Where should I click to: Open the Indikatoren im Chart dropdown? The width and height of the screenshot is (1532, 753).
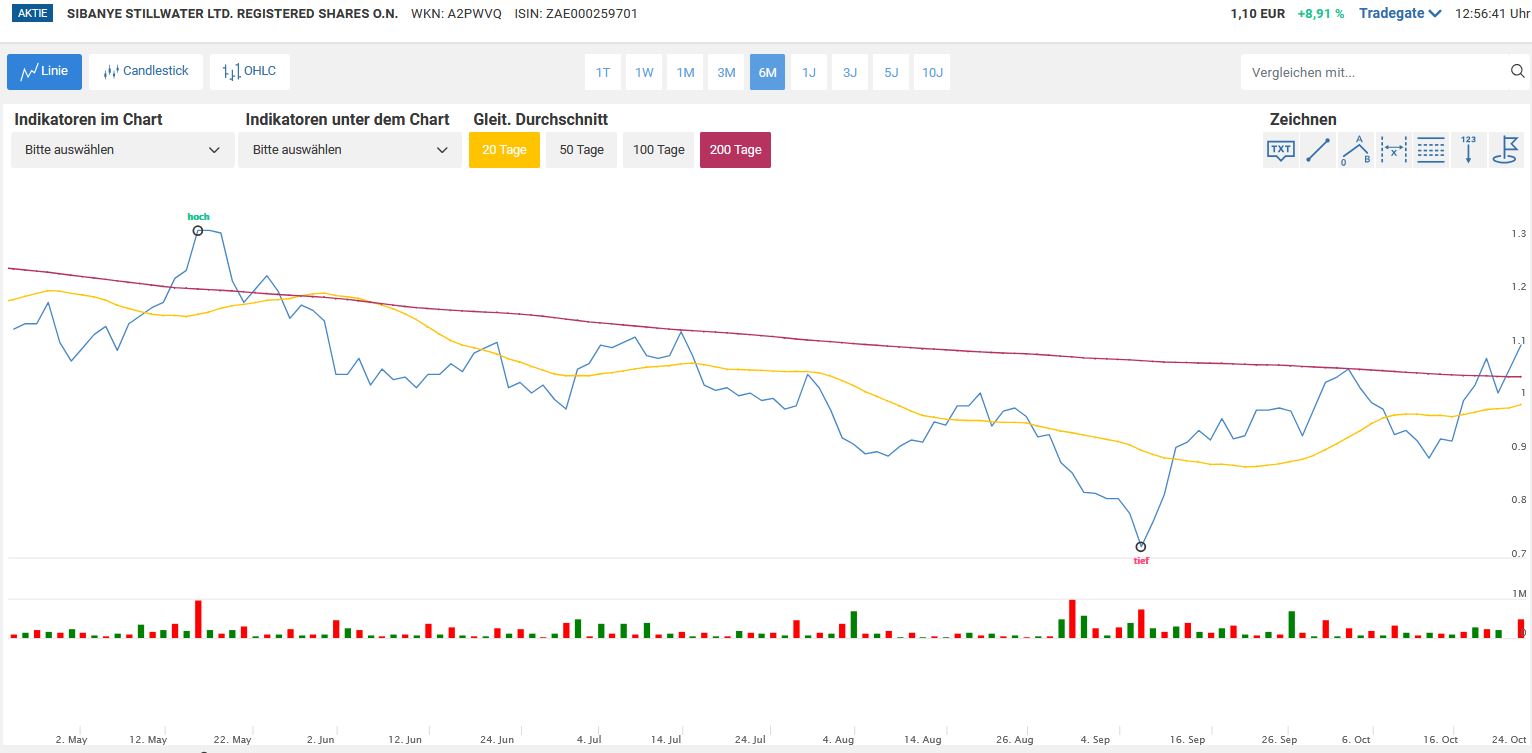pyautogui.click(x=122, y=150)
